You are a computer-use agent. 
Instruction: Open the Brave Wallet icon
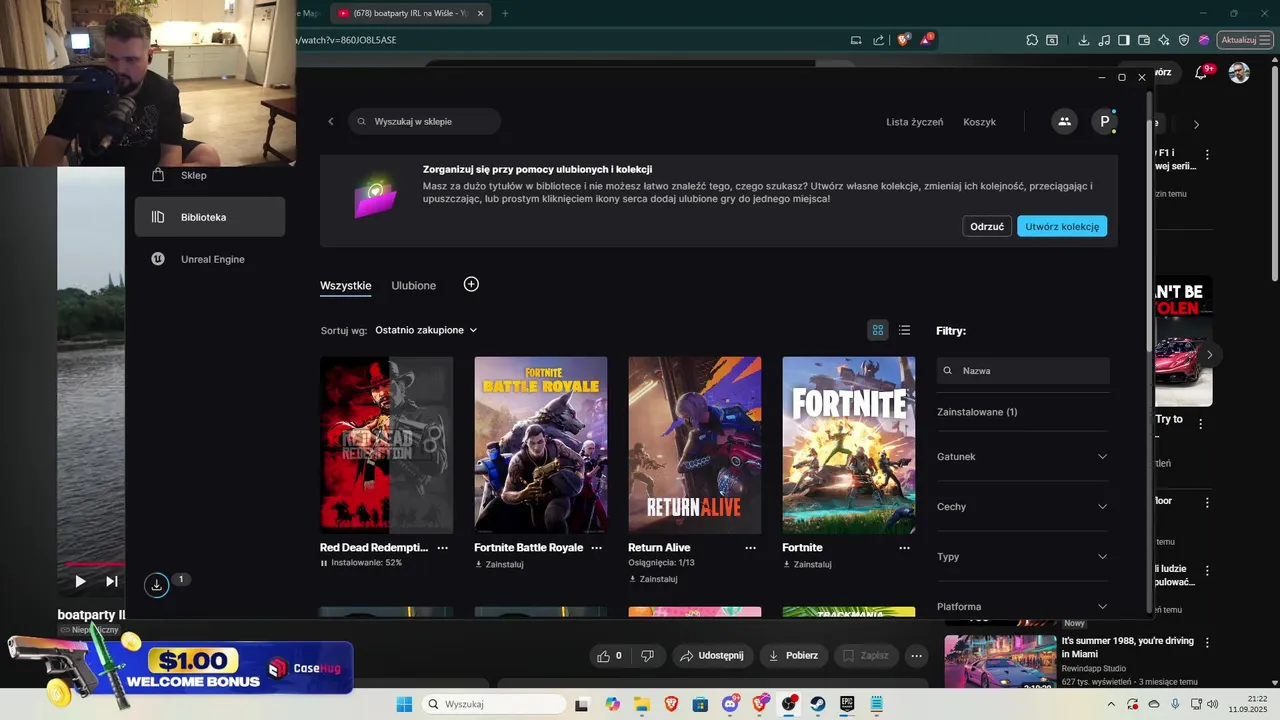click(1144, 40)
